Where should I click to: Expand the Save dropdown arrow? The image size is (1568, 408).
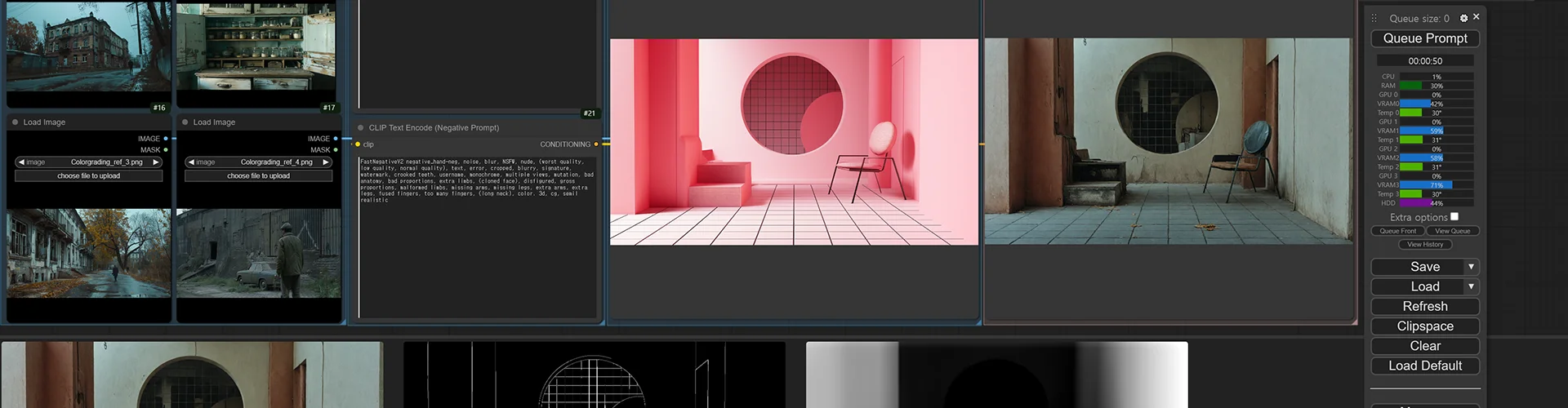(1471, 267)
